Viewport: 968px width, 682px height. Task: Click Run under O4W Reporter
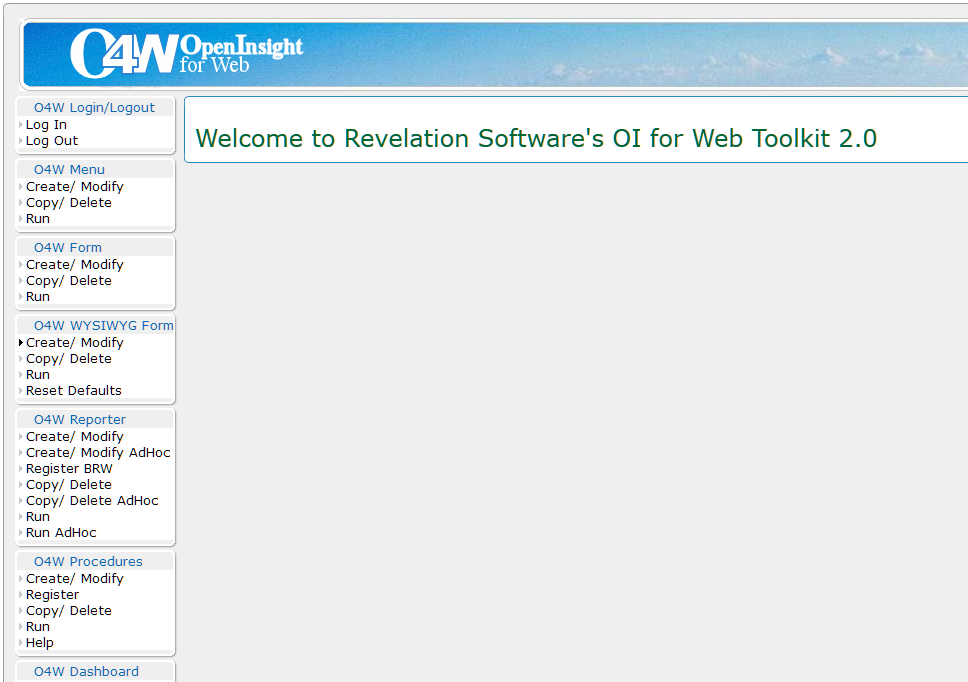click(38, 517)
